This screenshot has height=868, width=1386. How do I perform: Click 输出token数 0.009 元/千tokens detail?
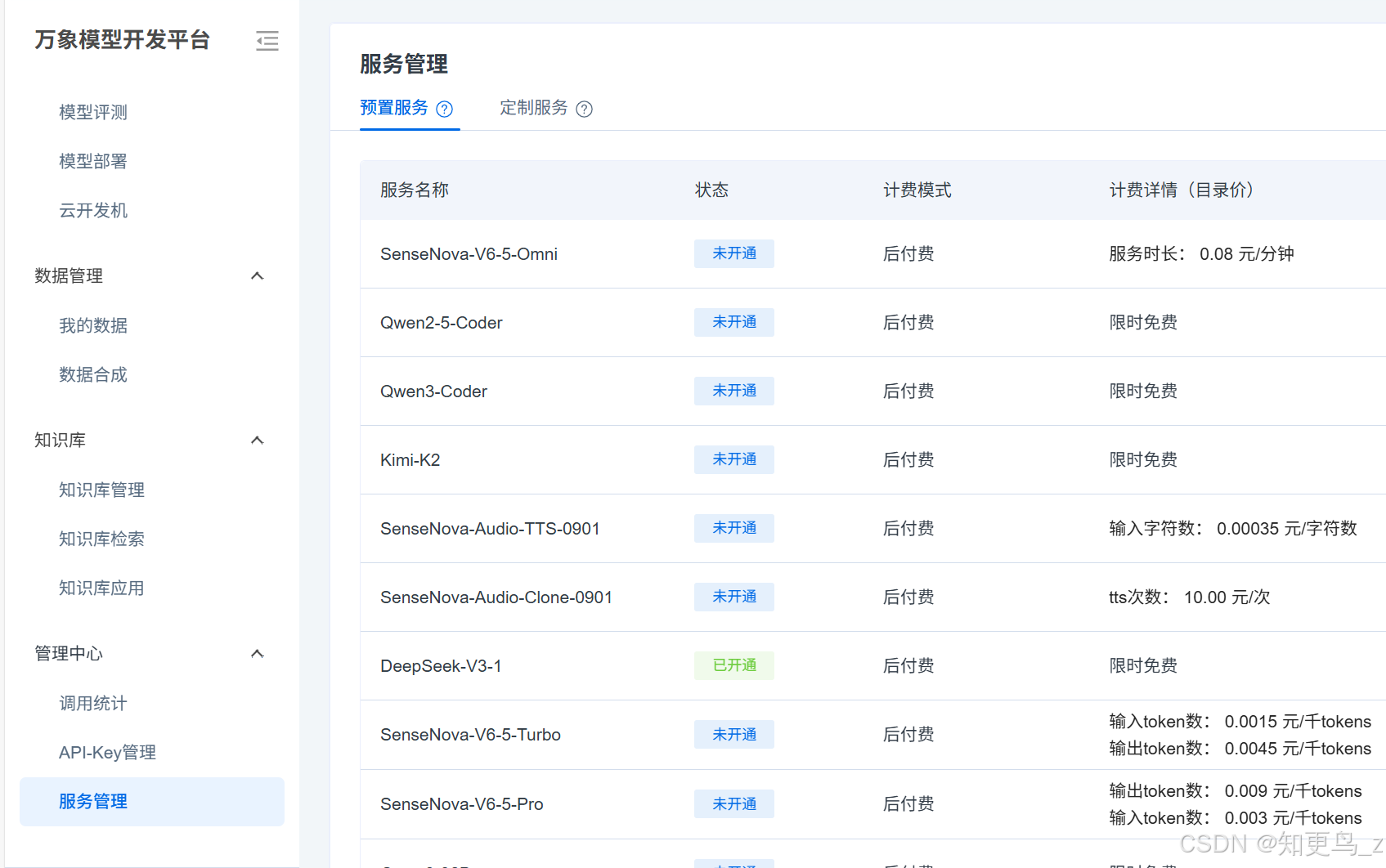click(1236, 791)
